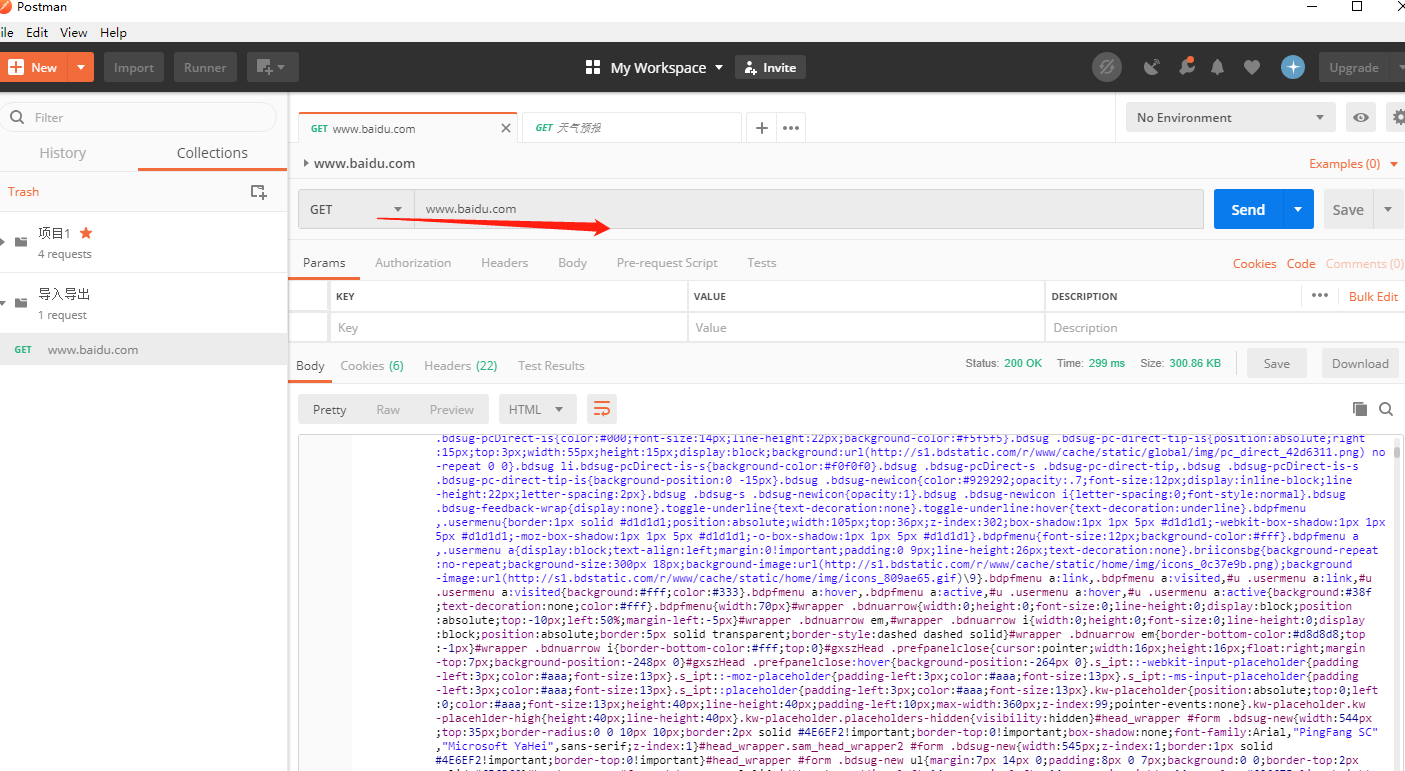Screen dimensions: 1405x771
Task: Switch to the Collections tab
Action: click(212, 153)
